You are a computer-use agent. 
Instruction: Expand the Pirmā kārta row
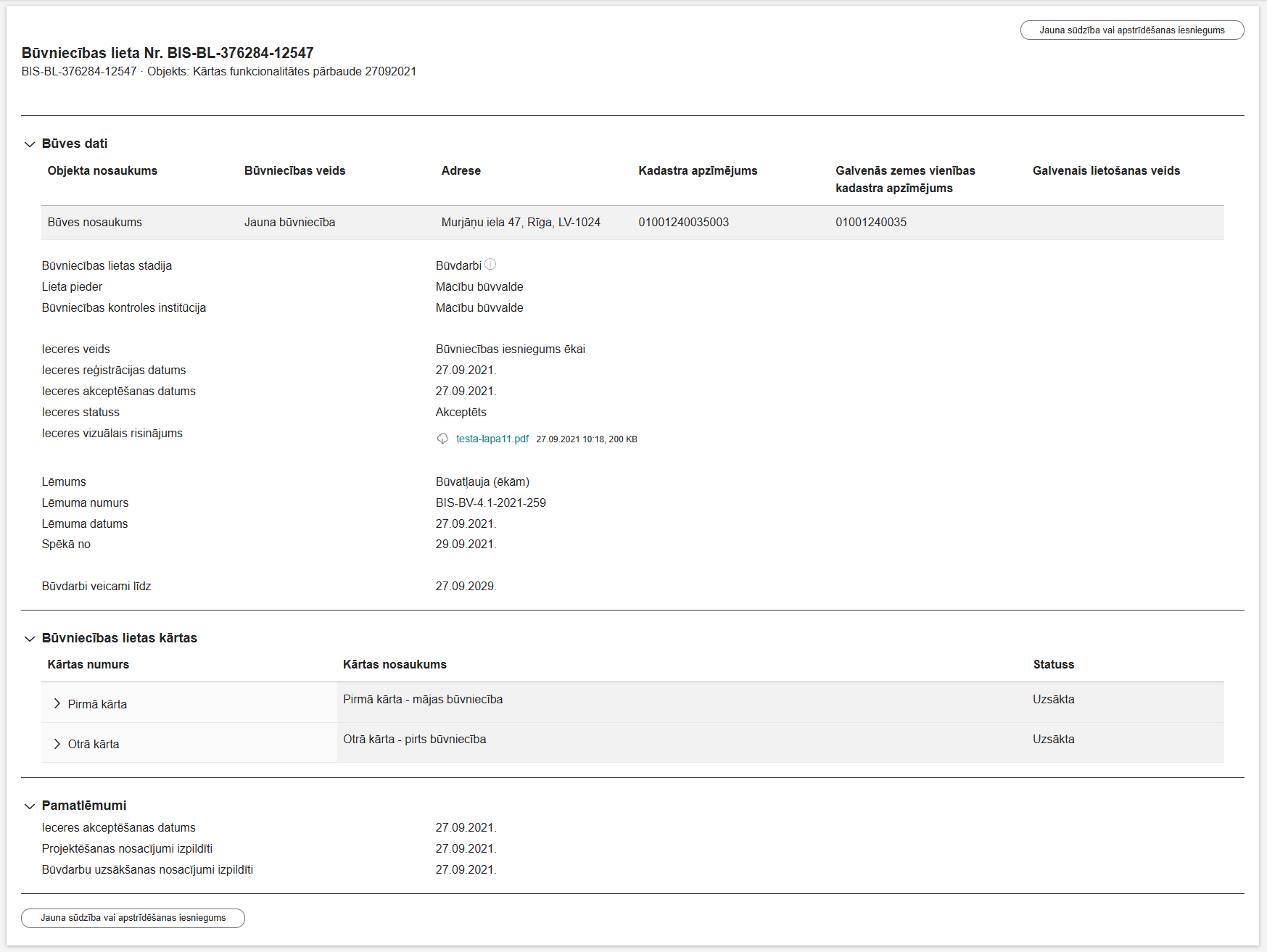point(57,704)
